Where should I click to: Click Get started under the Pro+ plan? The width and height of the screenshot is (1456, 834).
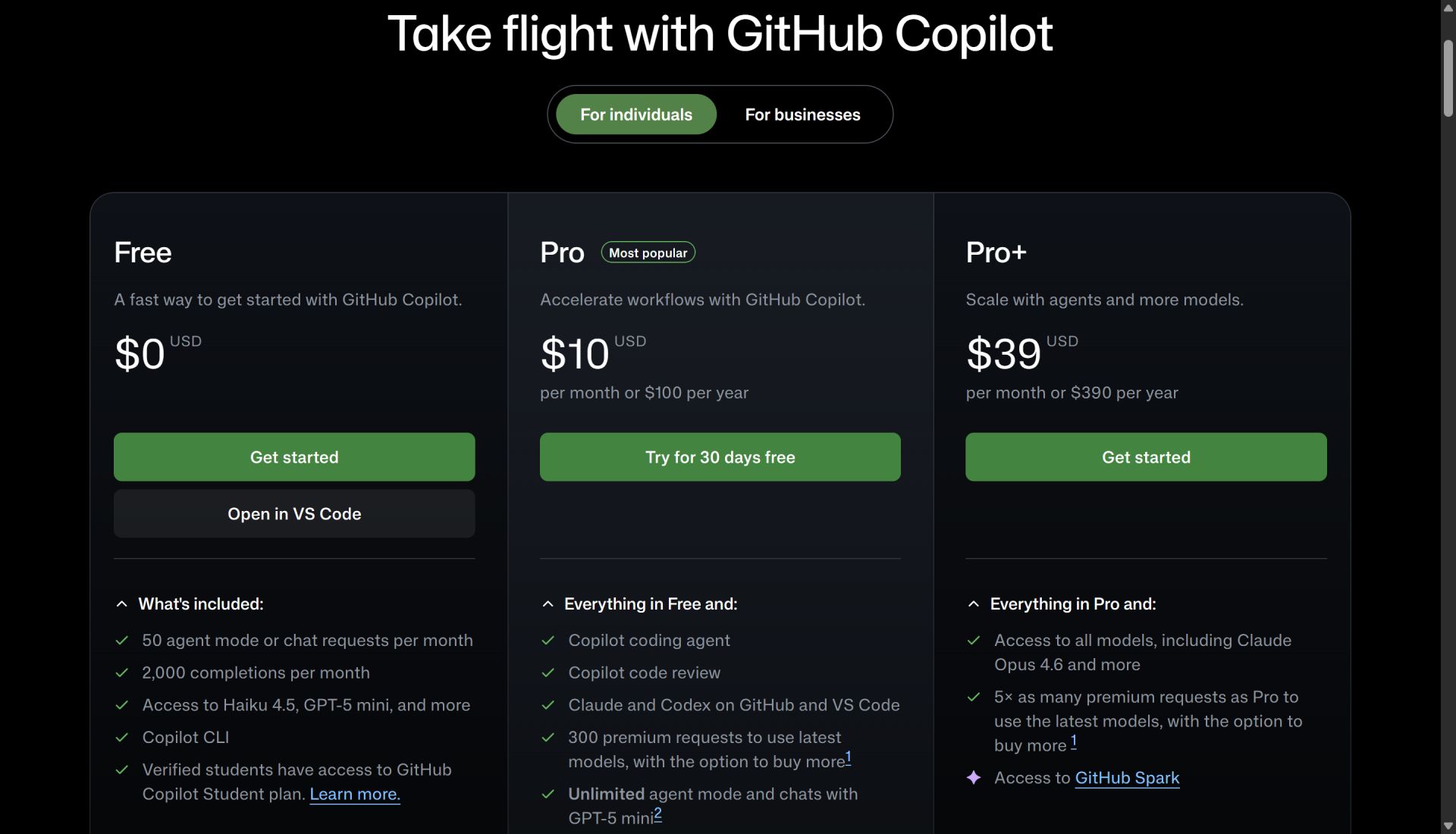coord(1145,457)
